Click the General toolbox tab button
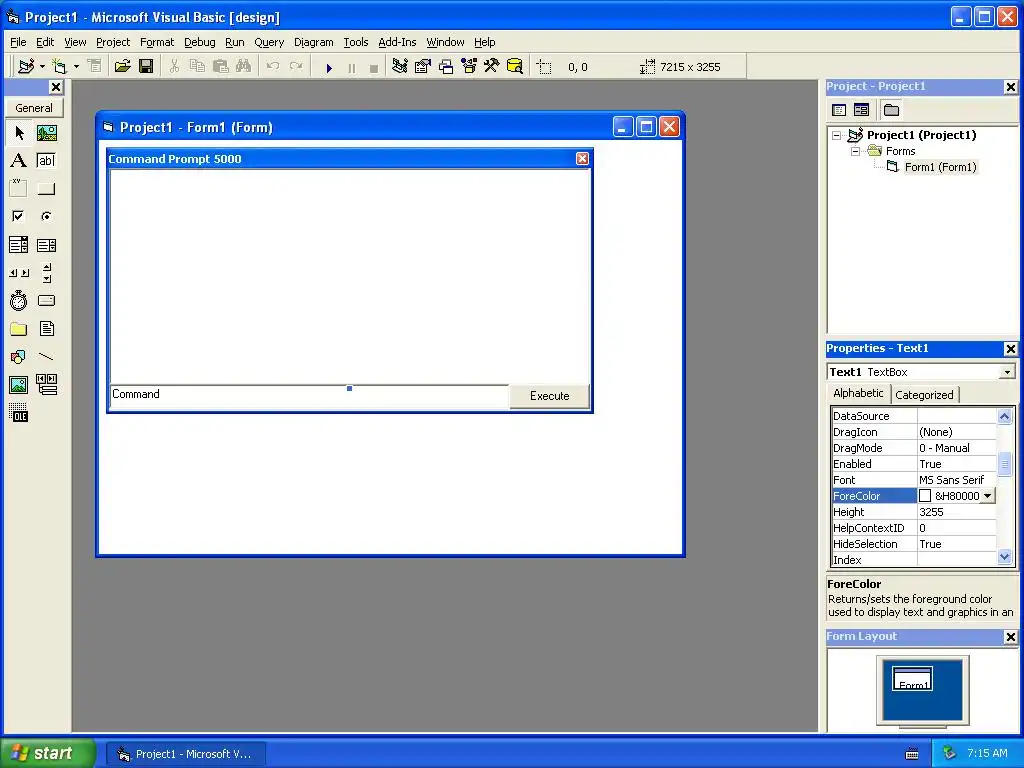Screen dimensions: 1024x768 34,108
